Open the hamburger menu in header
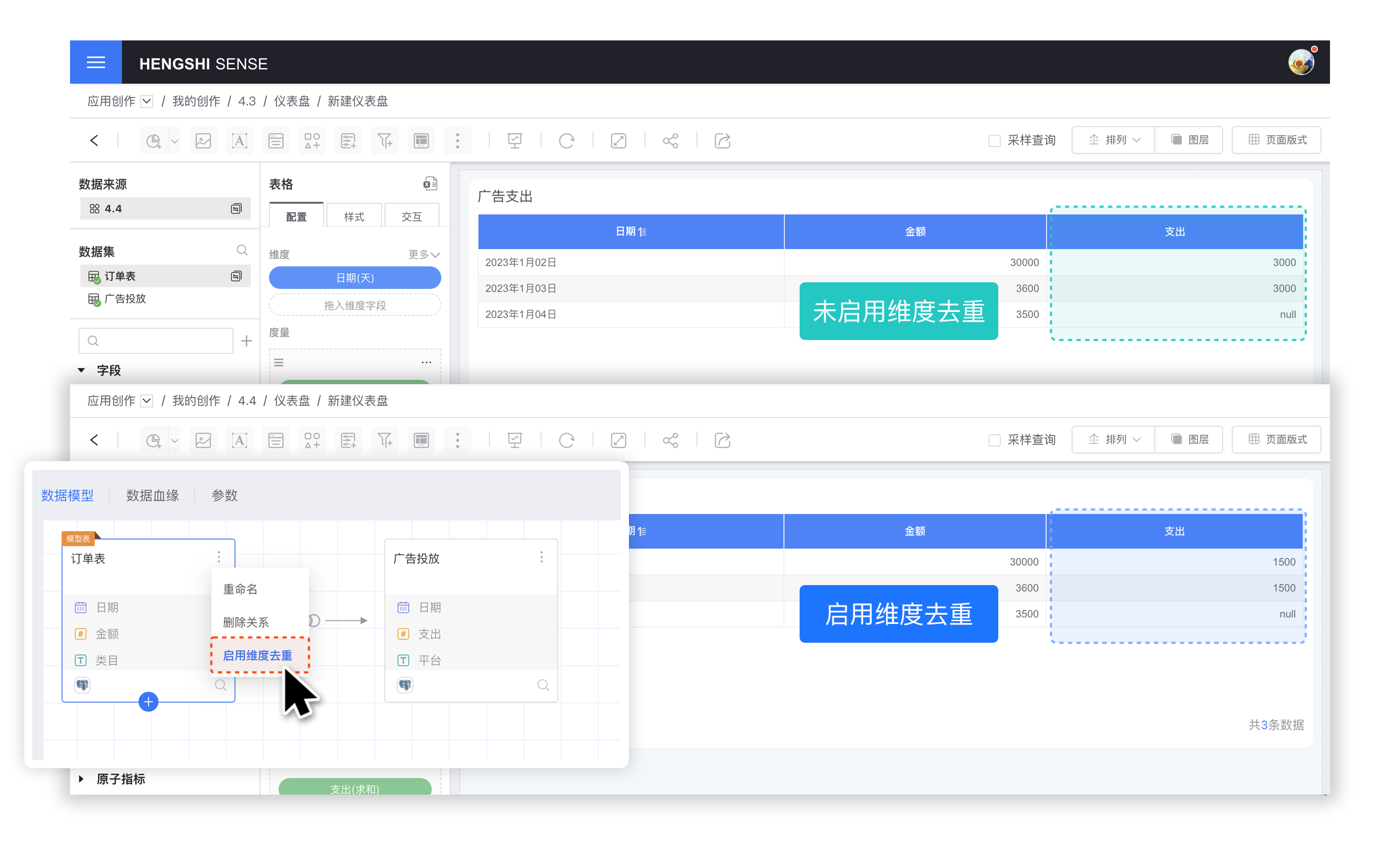The image size is (1400, 862). coord(96,62)
